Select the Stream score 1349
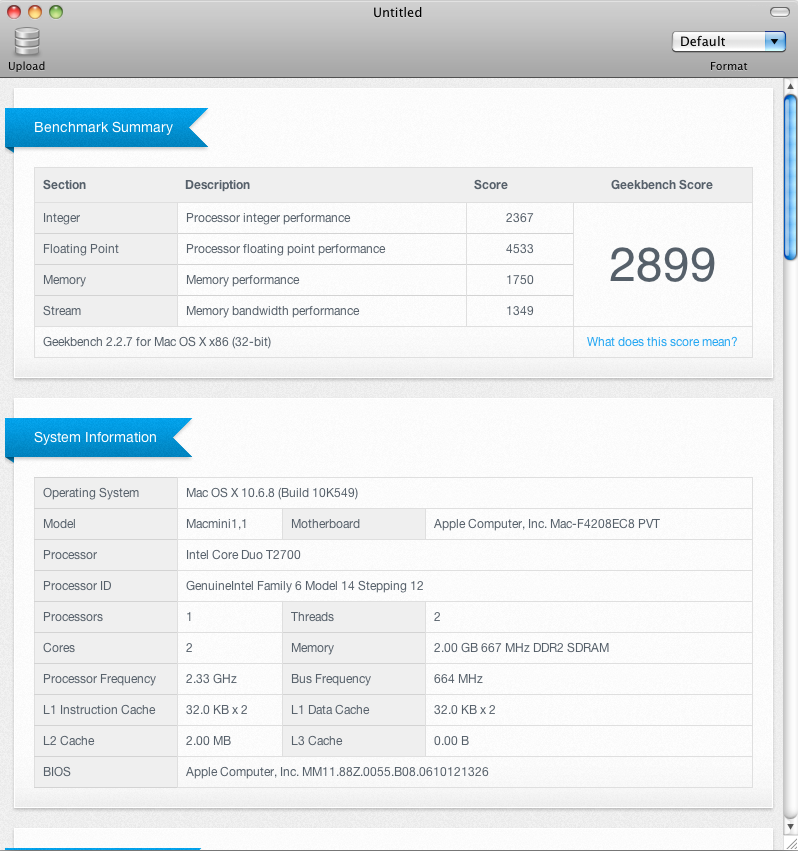This screenshot has width=798, height=851. [x=520, y=310]
